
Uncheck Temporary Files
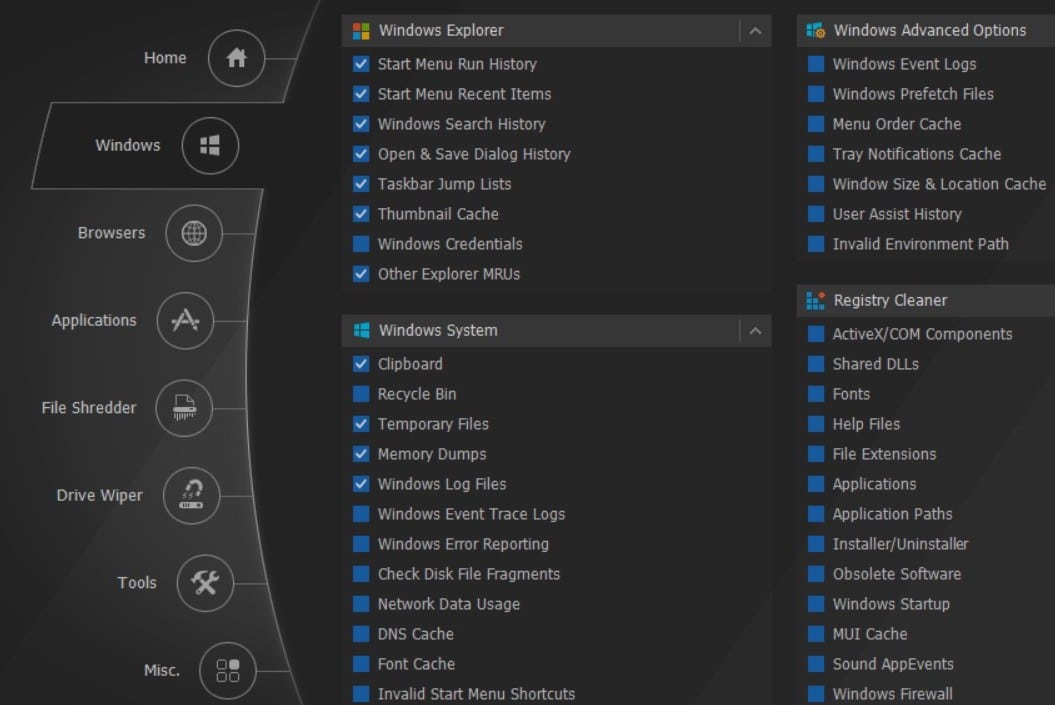361,424
